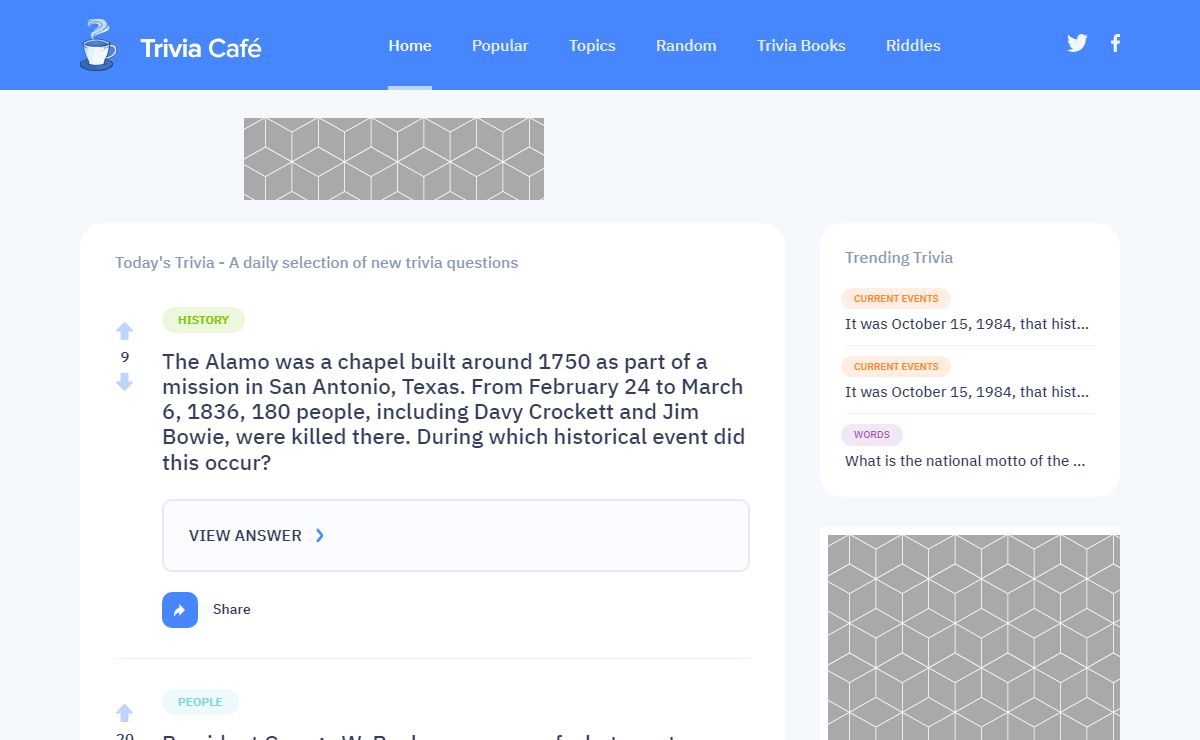Upvote the Alamo history question
Viewport: 1200px width, 740px height.
coord(124,331)
